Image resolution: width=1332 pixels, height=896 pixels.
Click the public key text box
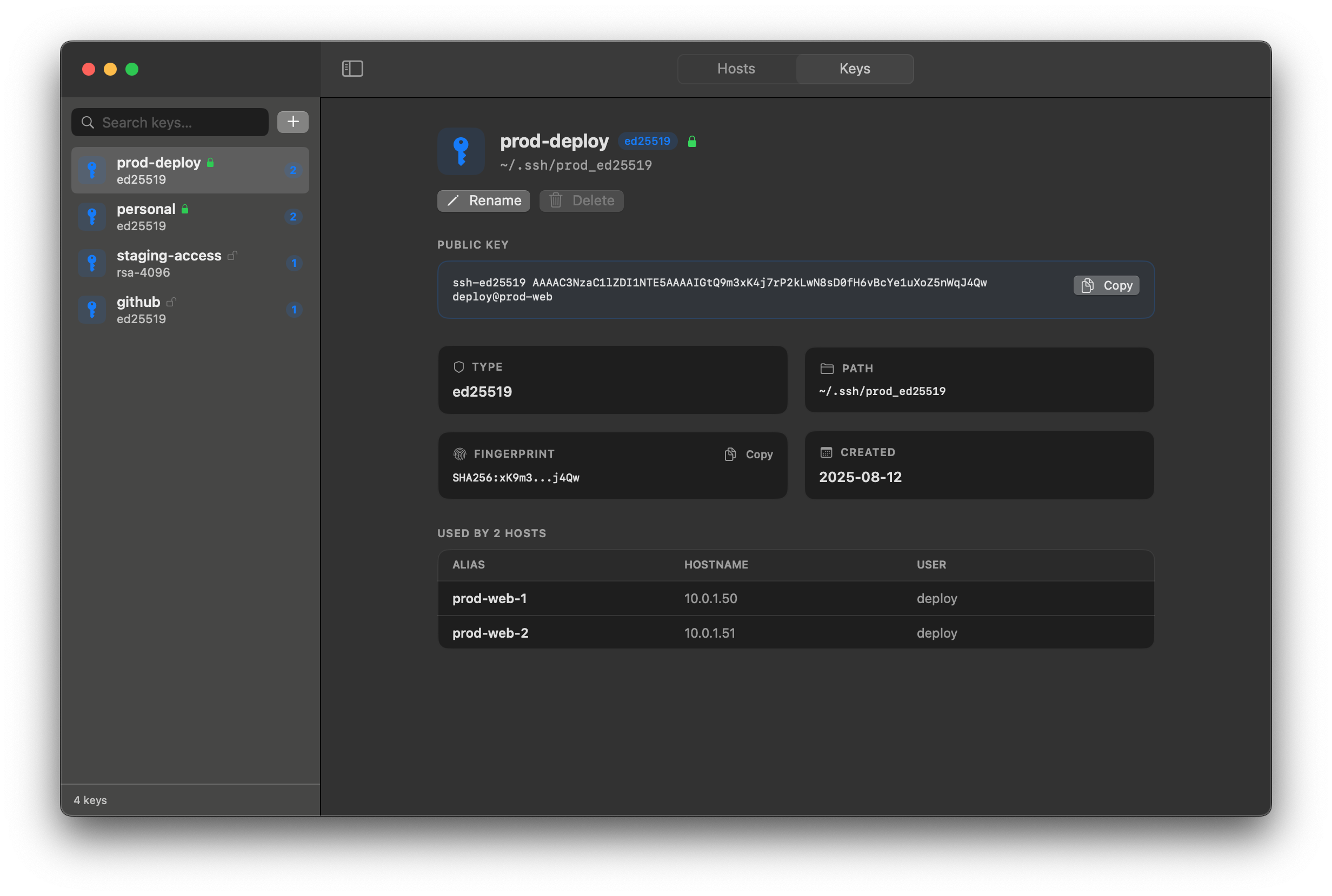pos(796,290)
